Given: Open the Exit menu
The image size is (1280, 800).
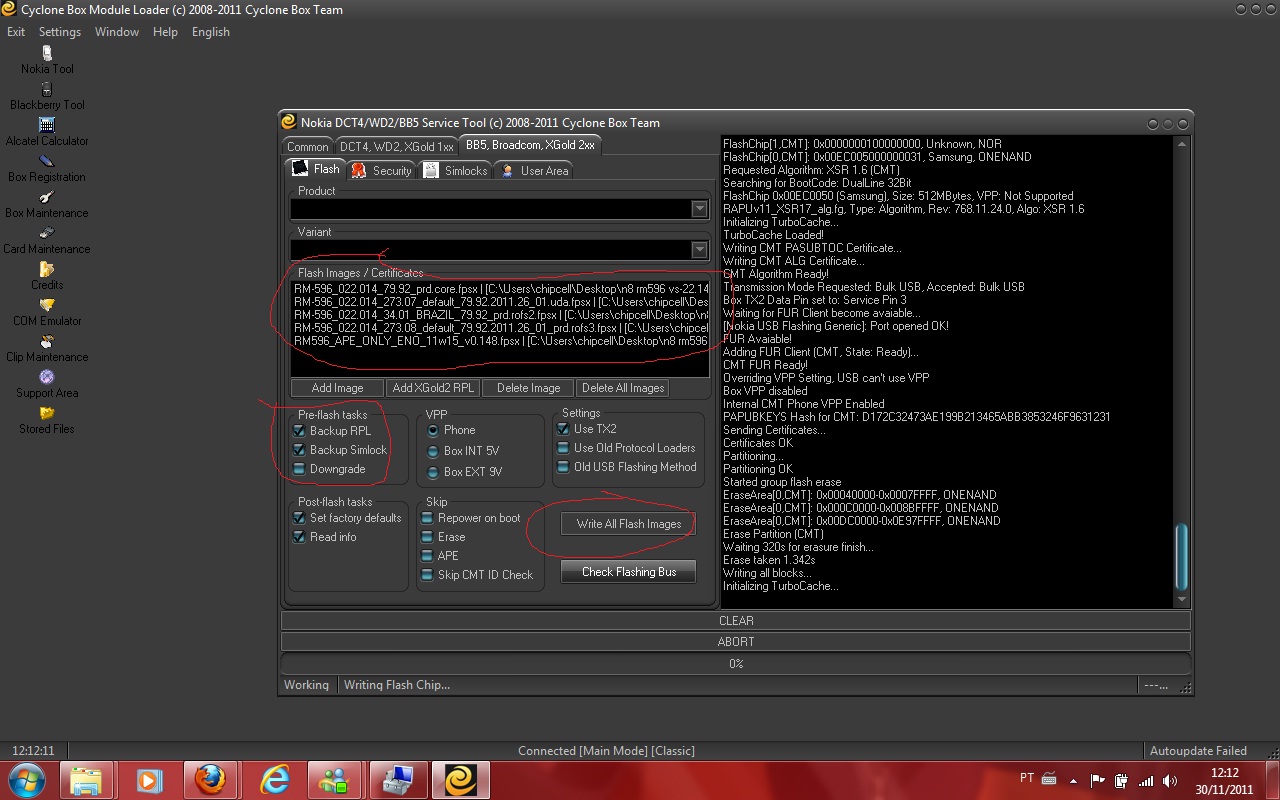Looking at the screenshot, I should (x=16, y=32).
